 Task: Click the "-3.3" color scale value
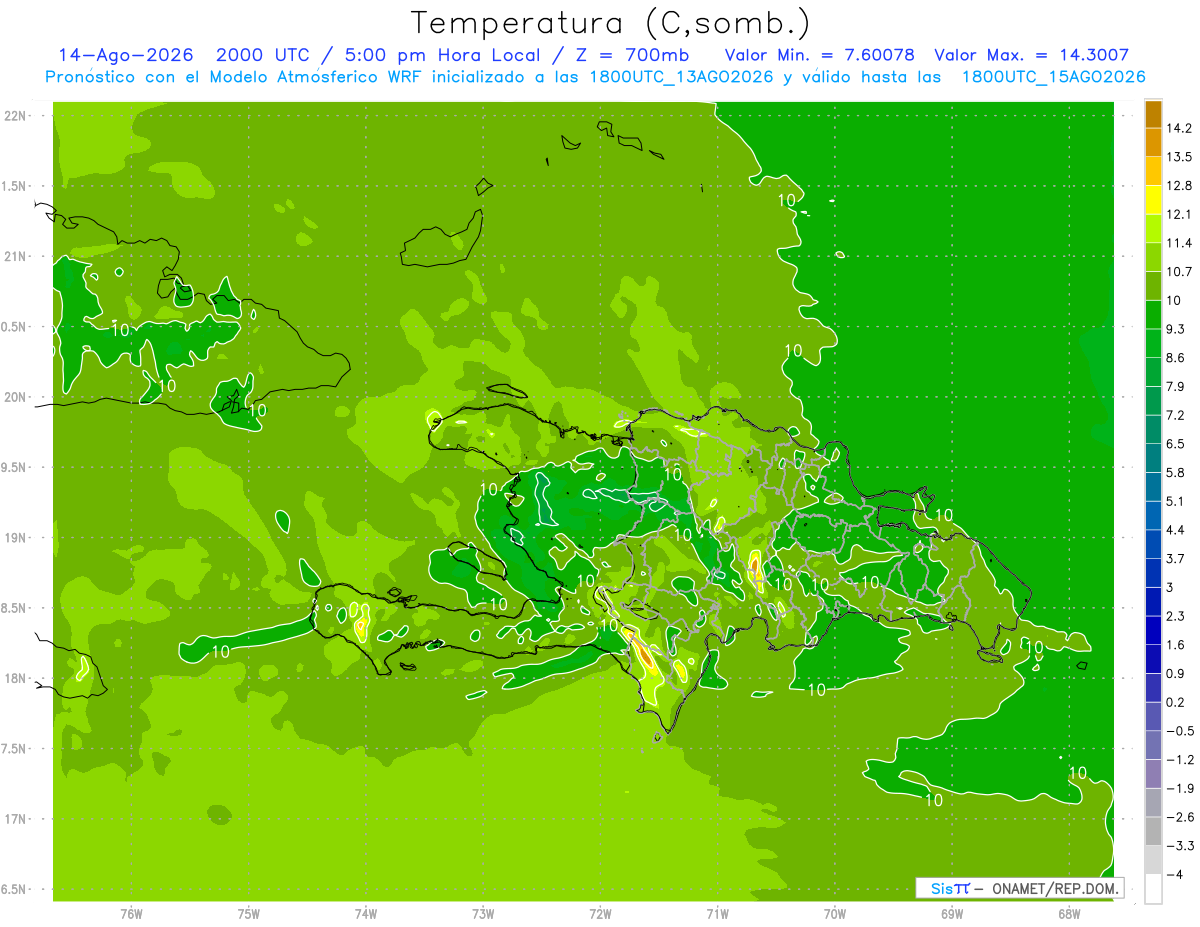coord(1180,846)
